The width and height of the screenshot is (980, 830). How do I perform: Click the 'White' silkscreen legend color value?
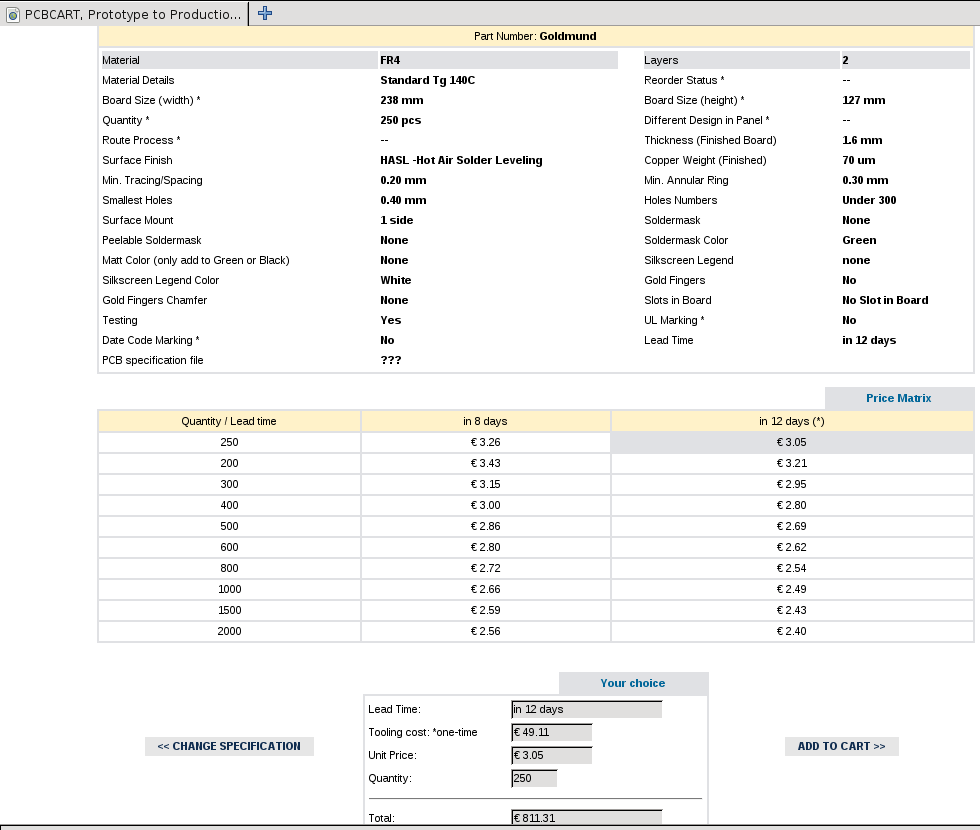point(396,280)
